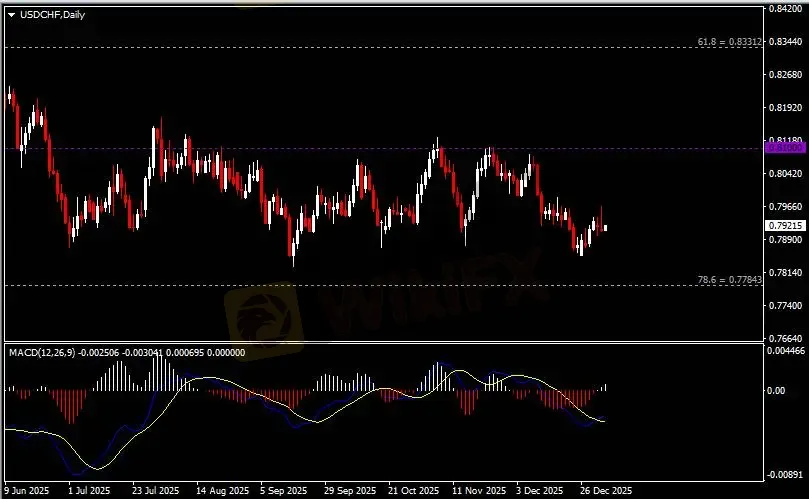Viewport: 809px width, 499px height.
Task: Select the MACD value -0.002506 in the header
Action: click(99, 352)
